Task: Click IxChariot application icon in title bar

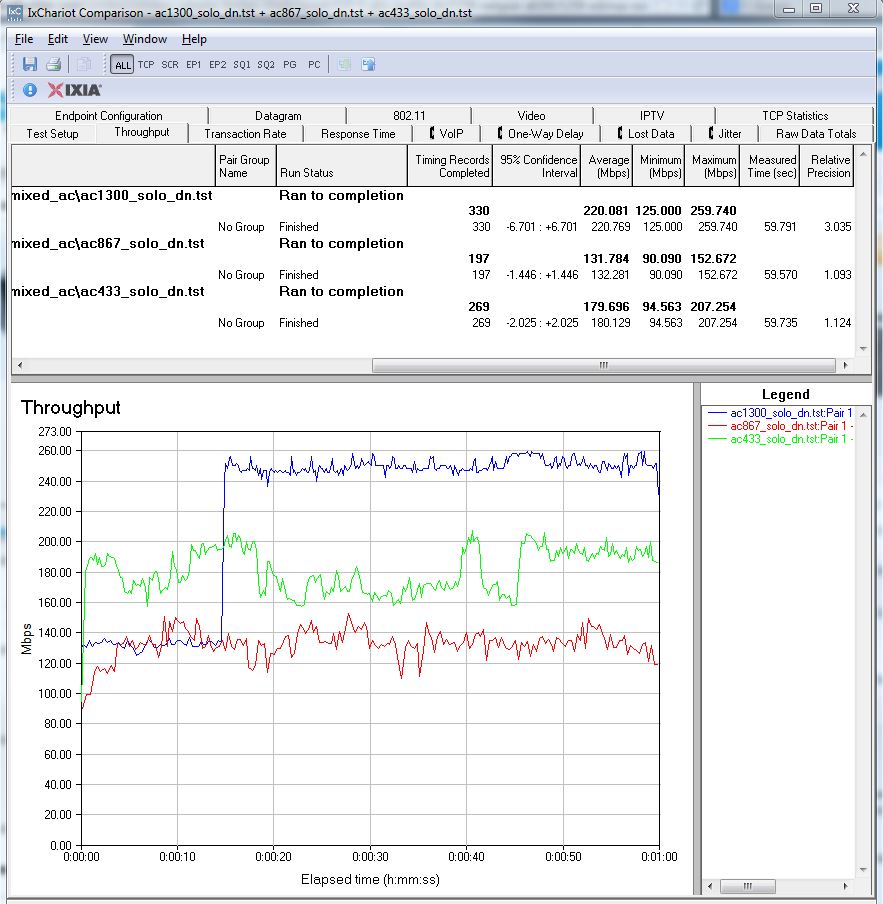Action: coord(14,12)
